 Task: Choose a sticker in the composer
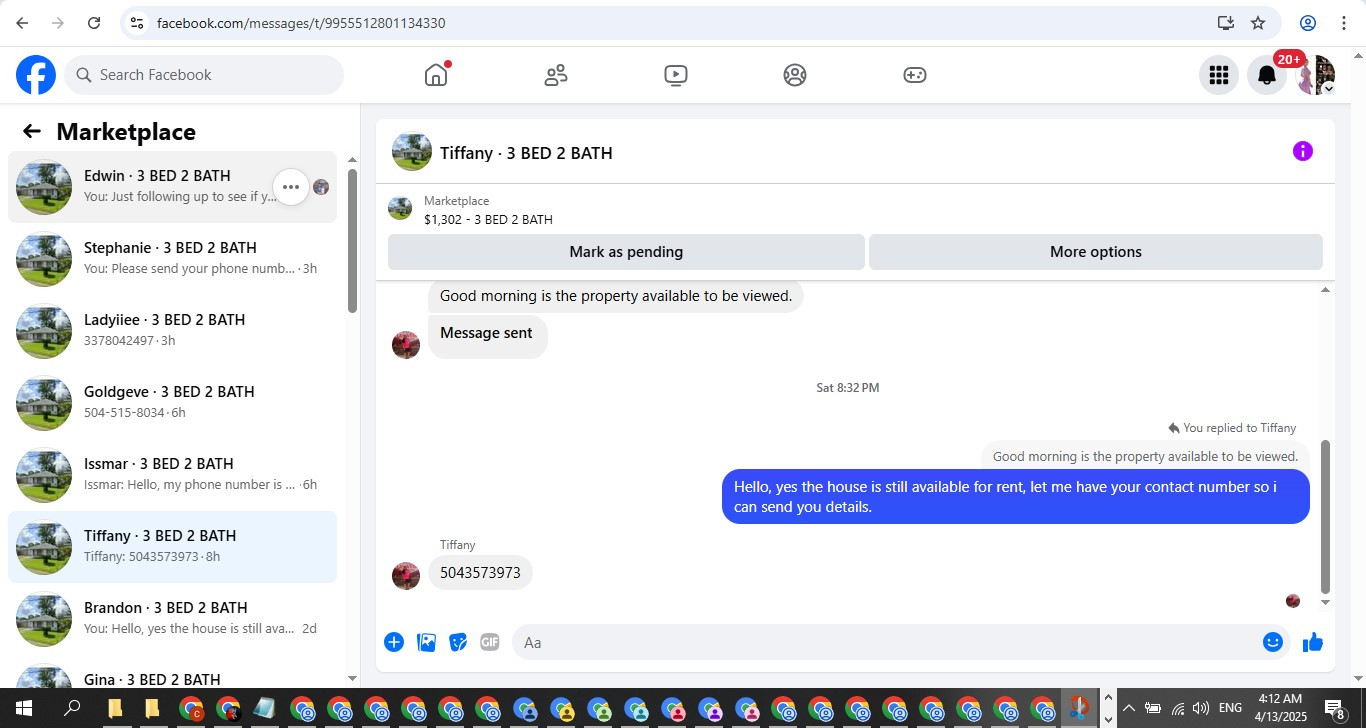pos(458,642)
